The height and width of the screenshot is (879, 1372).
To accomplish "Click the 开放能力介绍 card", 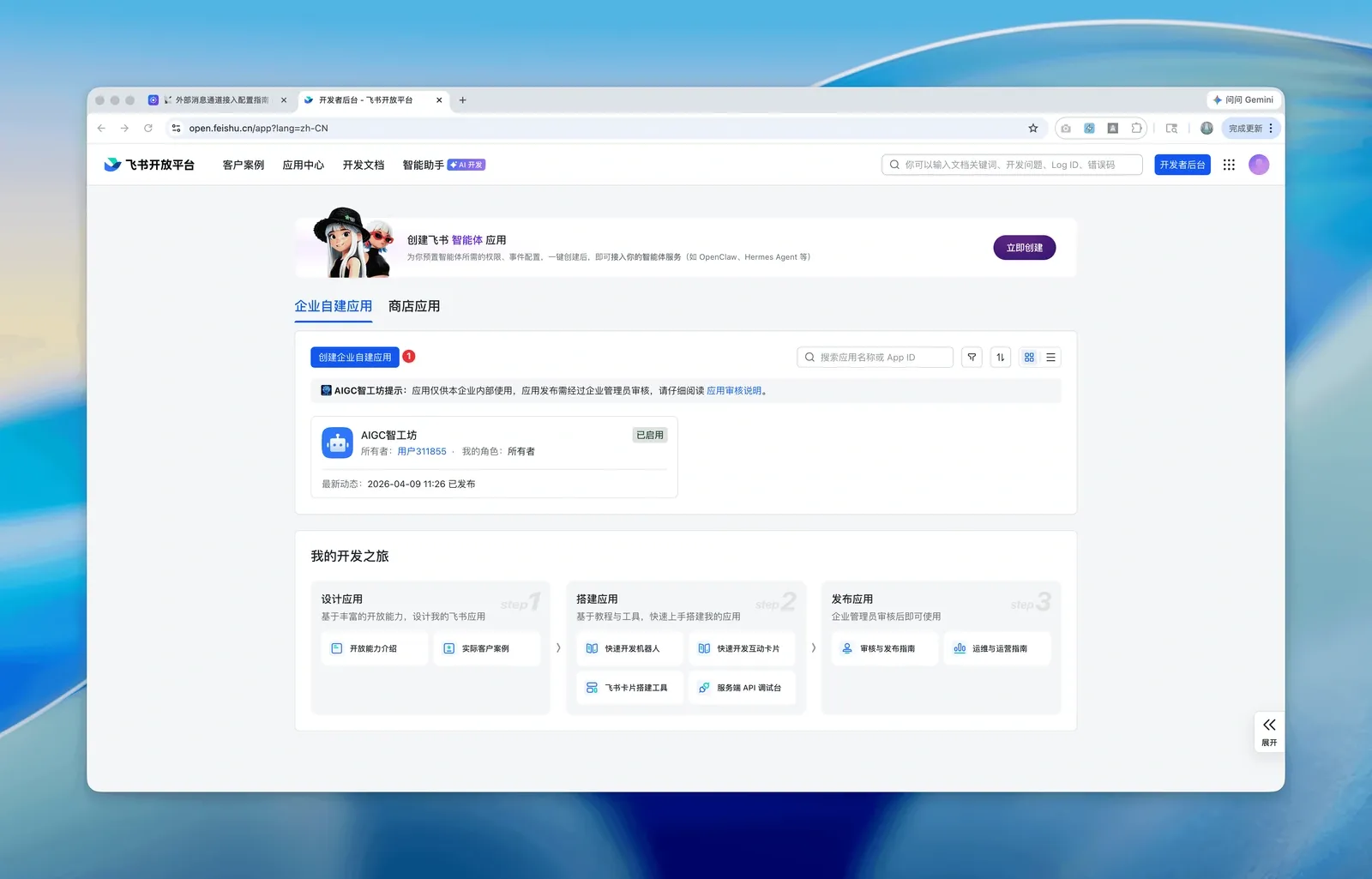I will coord(374,648).
